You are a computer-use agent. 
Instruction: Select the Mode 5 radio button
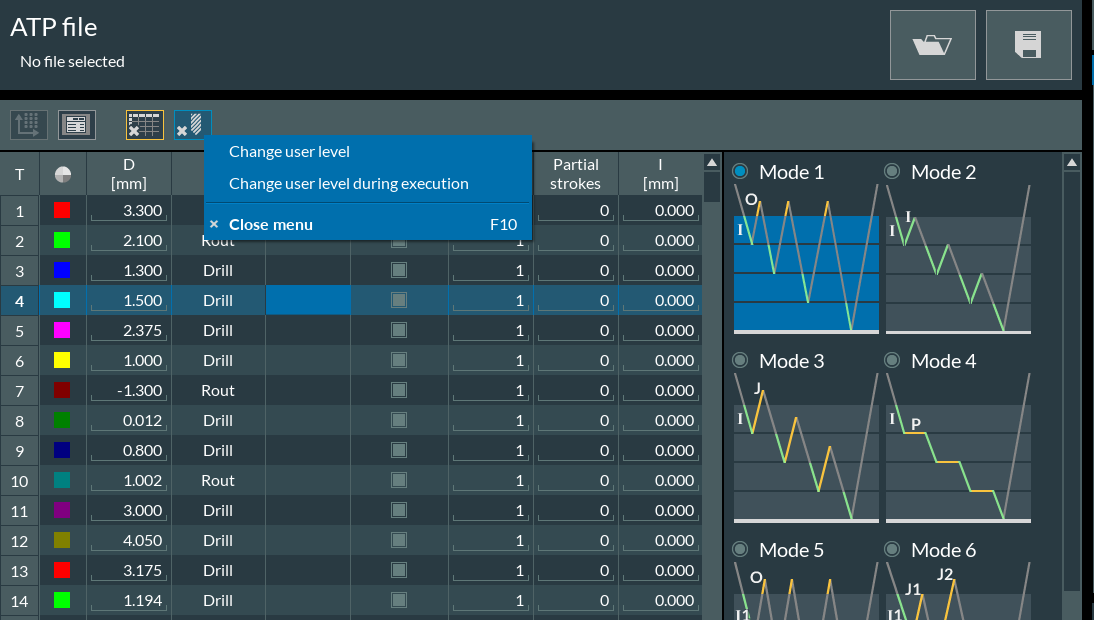point(740,550)
